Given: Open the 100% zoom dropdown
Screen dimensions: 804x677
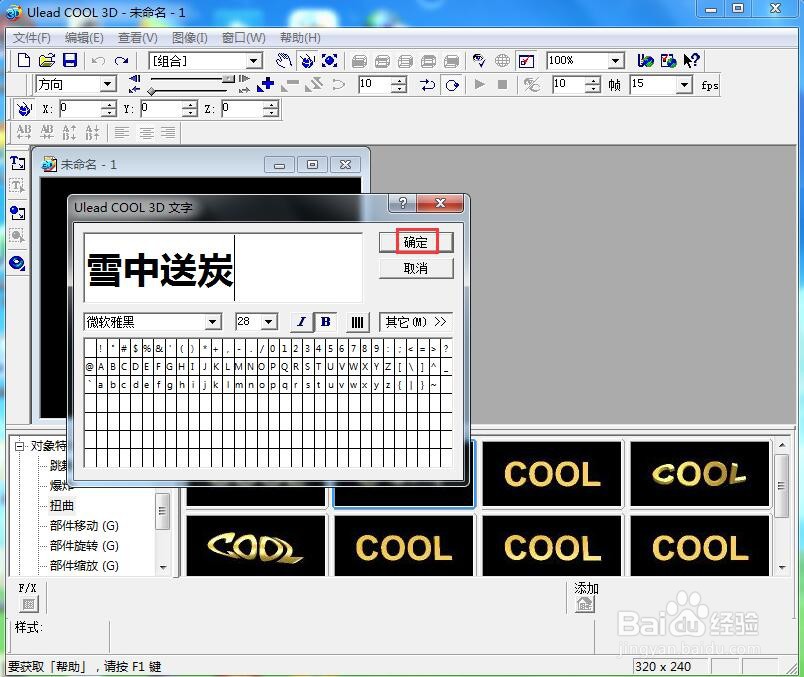Looking at the screenshot, I should coord(615,61).
